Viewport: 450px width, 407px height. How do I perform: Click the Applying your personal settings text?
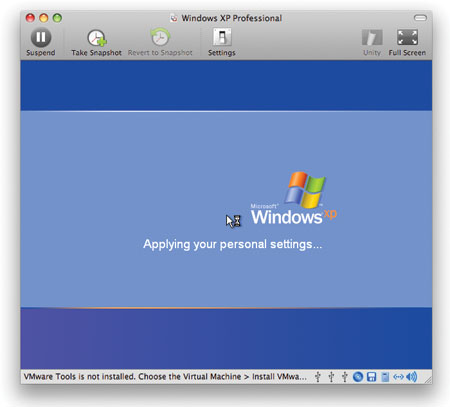point(233,244)
